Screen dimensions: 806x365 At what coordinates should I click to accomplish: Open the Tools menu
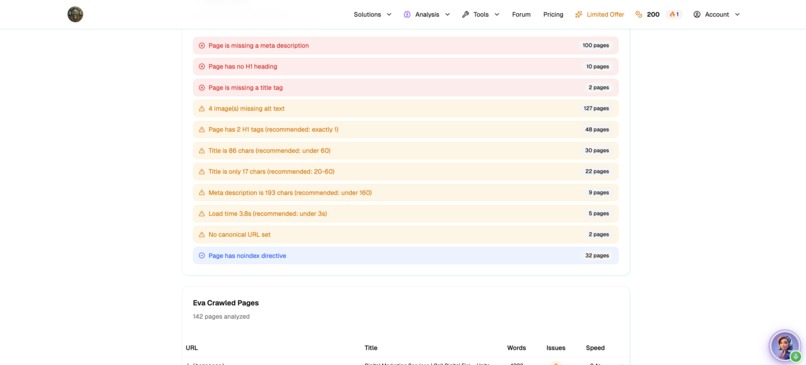(481, 14)
